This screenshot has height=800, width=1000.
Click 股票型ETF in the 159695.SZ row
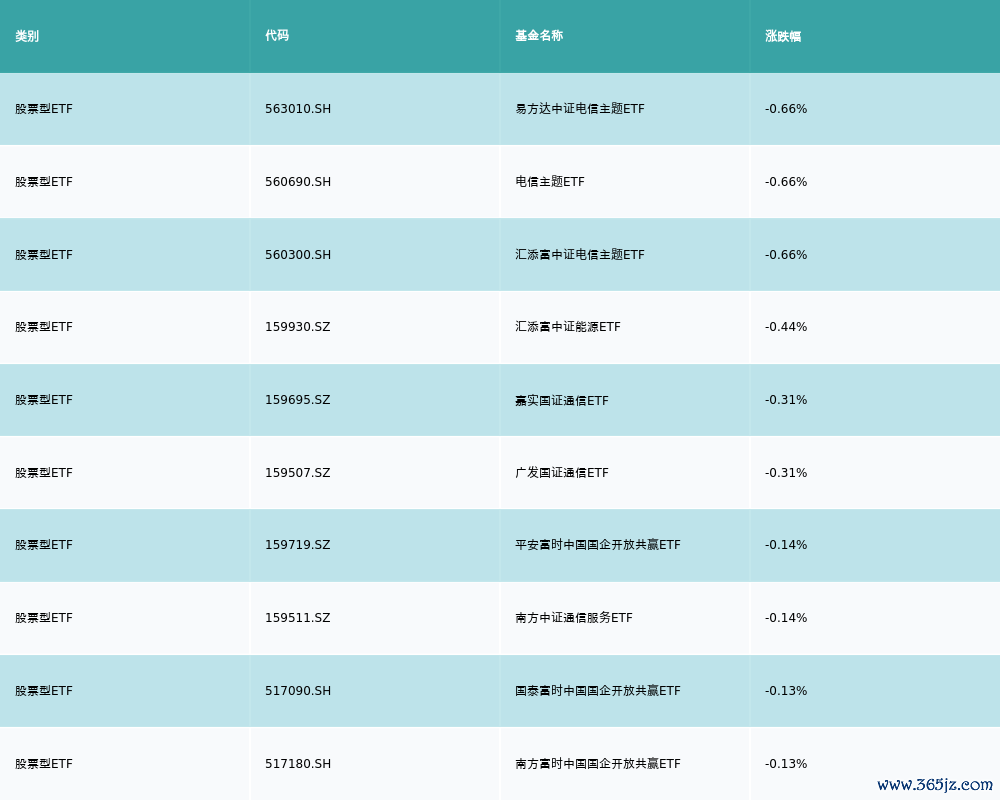pos(44,400)
